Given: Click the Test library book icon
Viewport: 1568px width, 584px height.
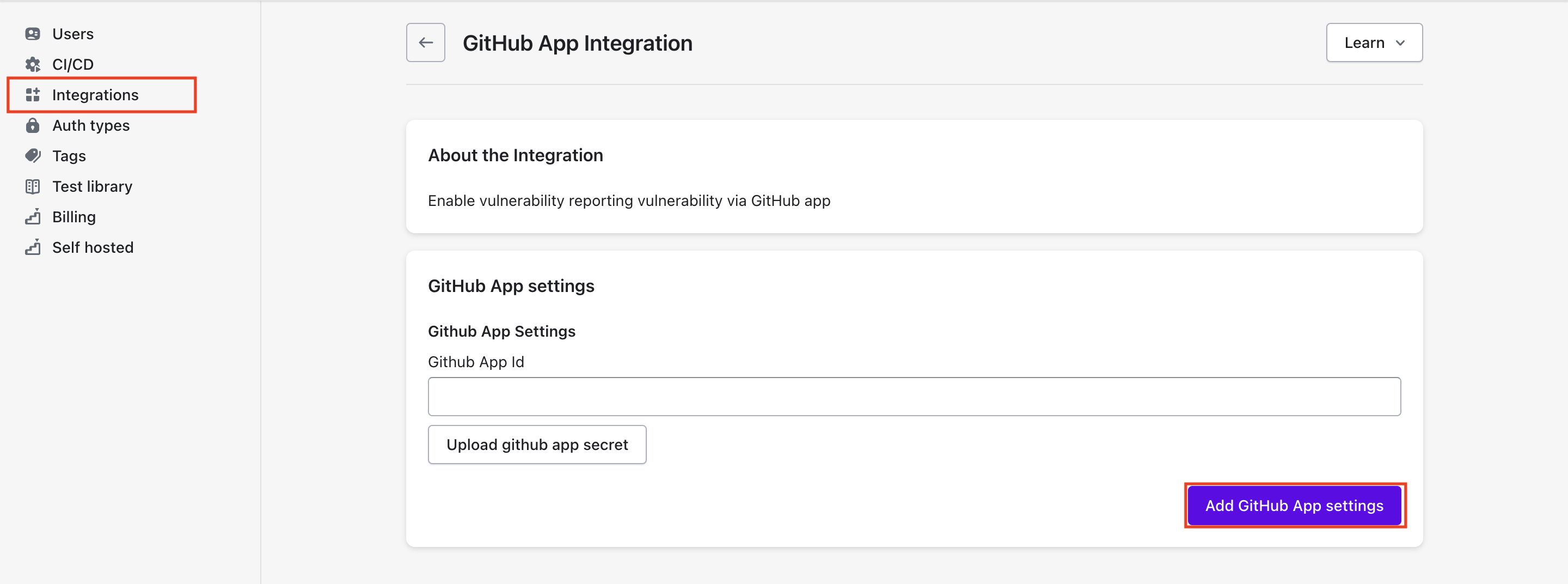Looking at the screenshot, I should [x=33, y=186].
